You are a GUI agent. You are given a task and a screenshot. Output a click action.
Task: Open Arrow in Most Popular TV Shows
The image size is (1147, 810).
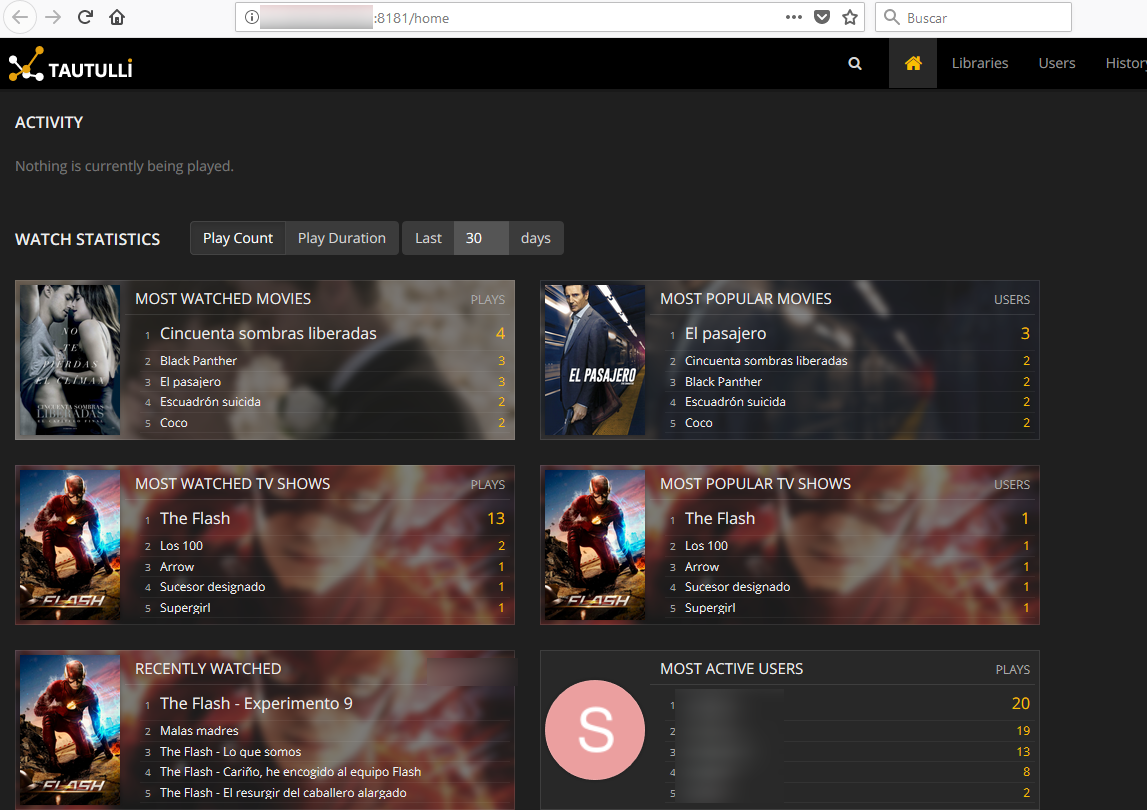pos(702,567)
